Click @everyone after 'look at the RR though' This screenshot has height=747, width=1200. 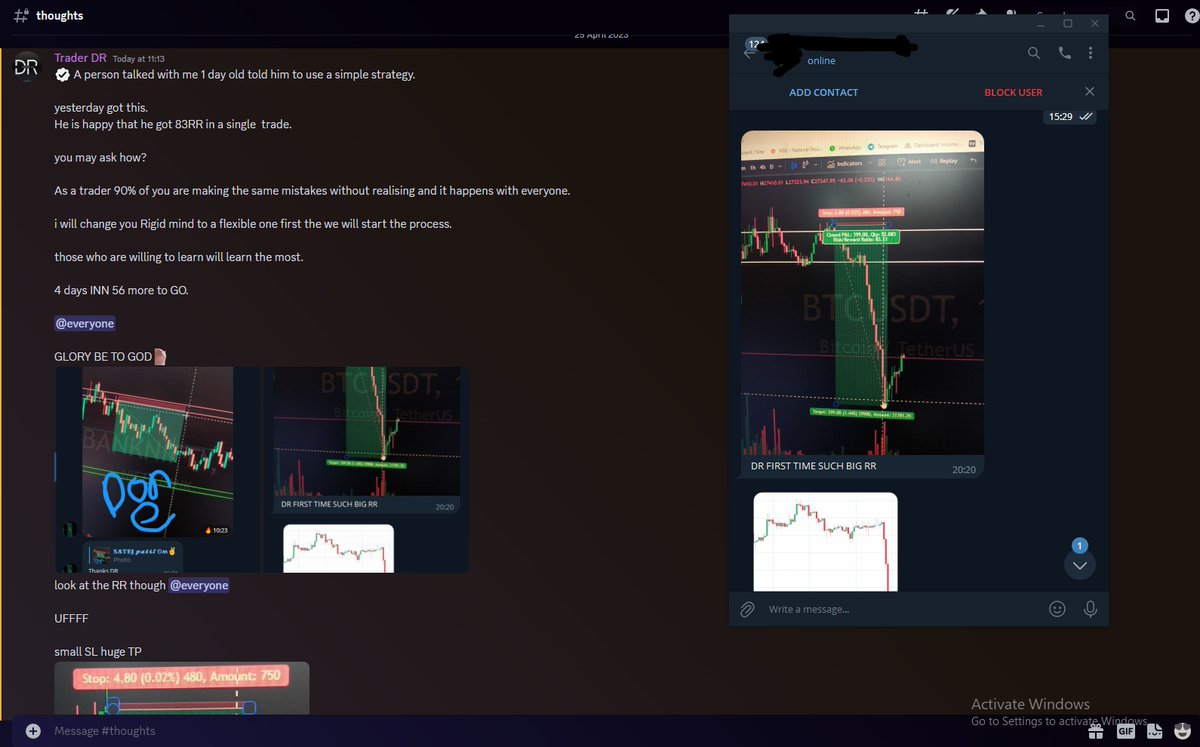(199, 585)
